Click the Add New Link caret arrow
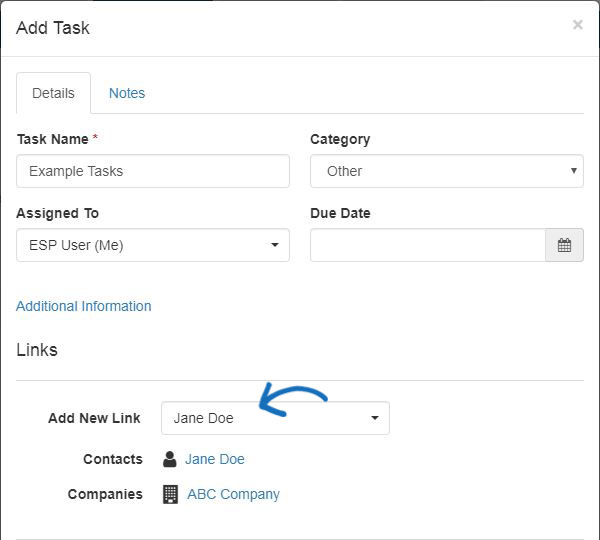This screenshot has width=600, height=540. 375,418
